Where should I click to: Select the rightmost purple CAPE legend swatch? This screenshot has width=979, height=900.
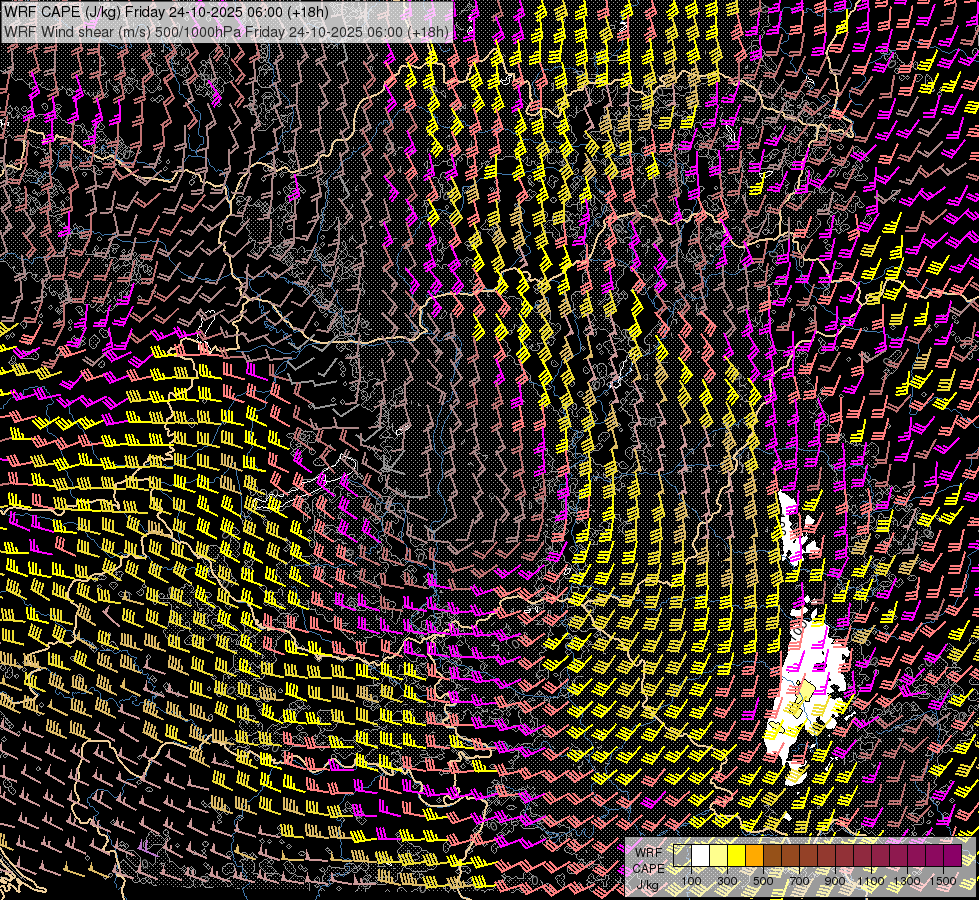coord(952,855)
